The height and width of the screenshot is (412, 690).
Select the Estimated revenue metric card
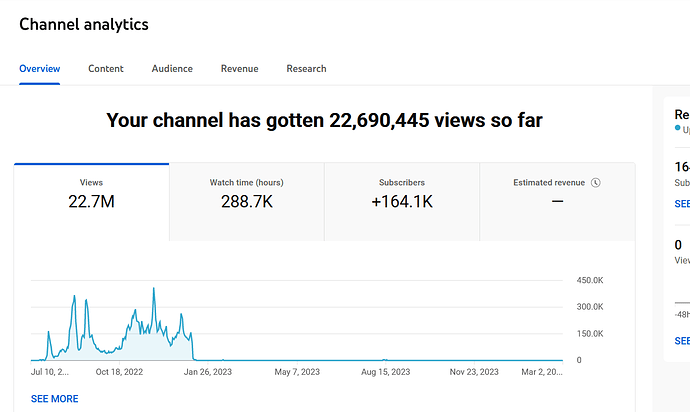(557, 202)
